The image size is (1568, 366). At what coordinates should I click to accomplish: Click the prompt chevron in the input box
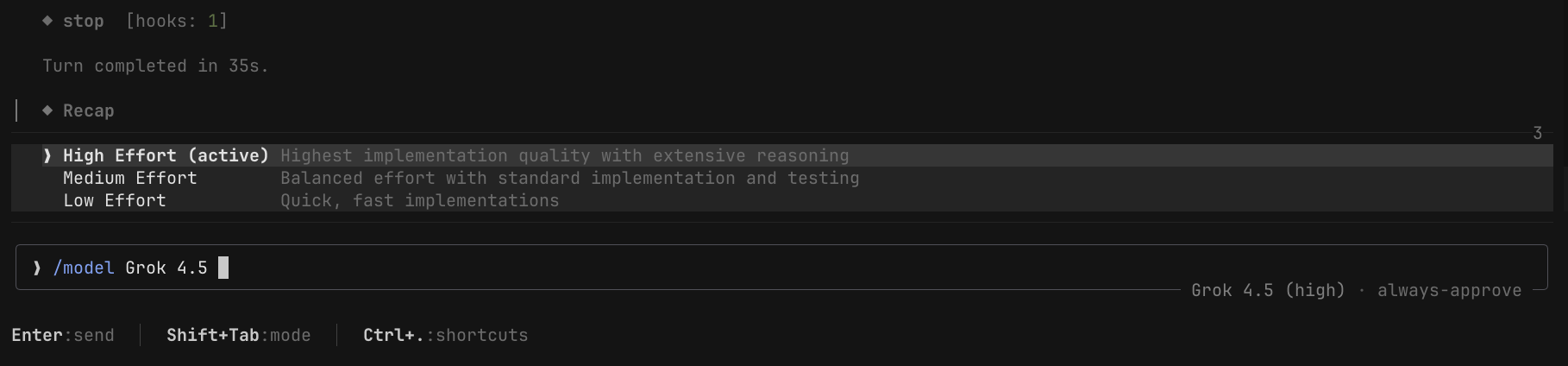point(37,268)
